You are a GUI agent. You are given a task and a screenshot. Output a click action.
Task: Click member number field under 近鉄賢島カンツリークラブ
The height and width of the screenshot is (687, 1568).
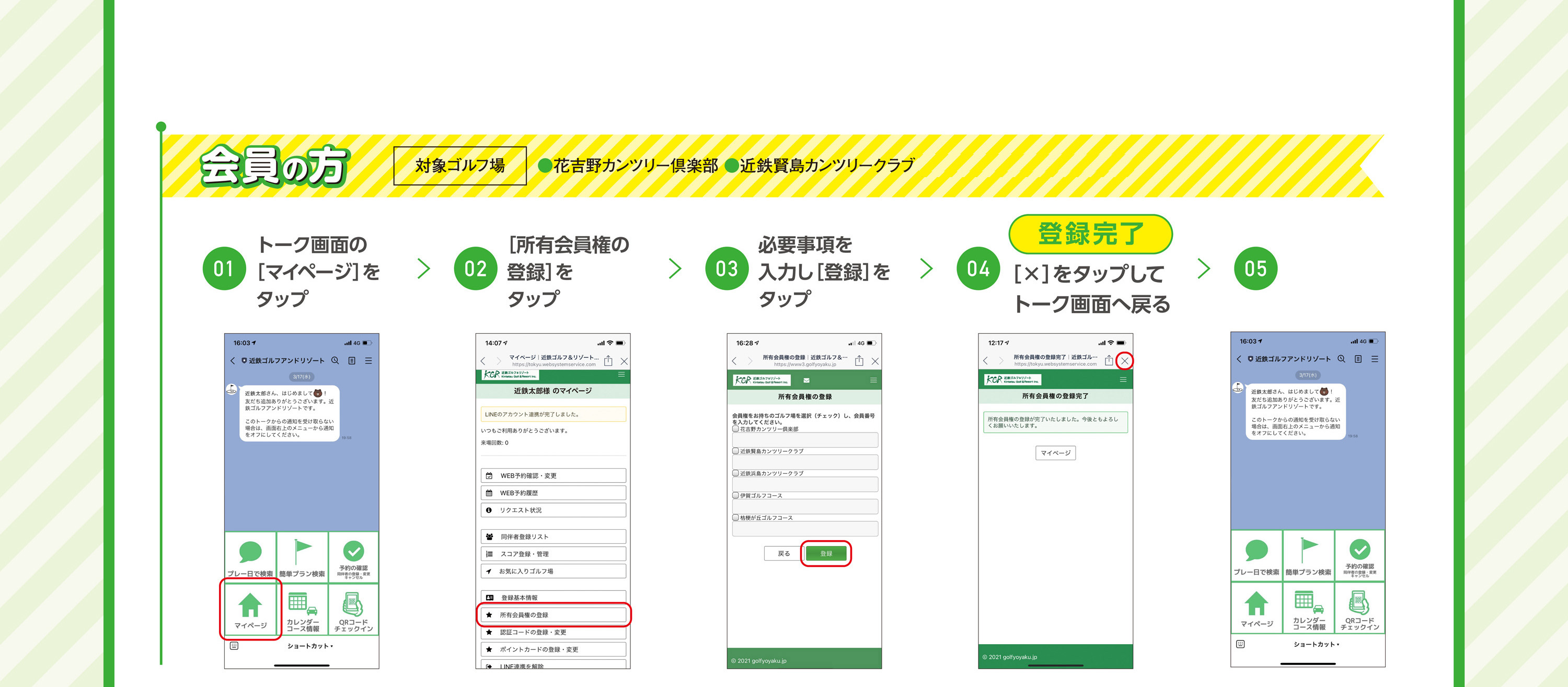[805, 462]
